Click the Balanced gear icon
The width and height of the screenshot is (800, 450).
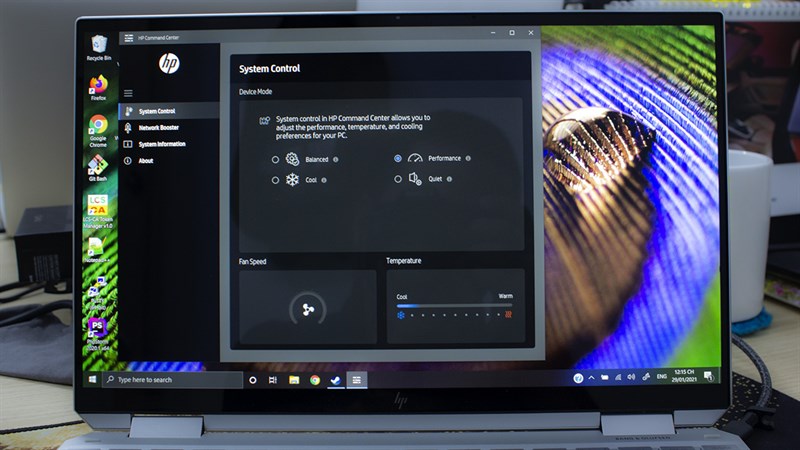click(292, 159)
